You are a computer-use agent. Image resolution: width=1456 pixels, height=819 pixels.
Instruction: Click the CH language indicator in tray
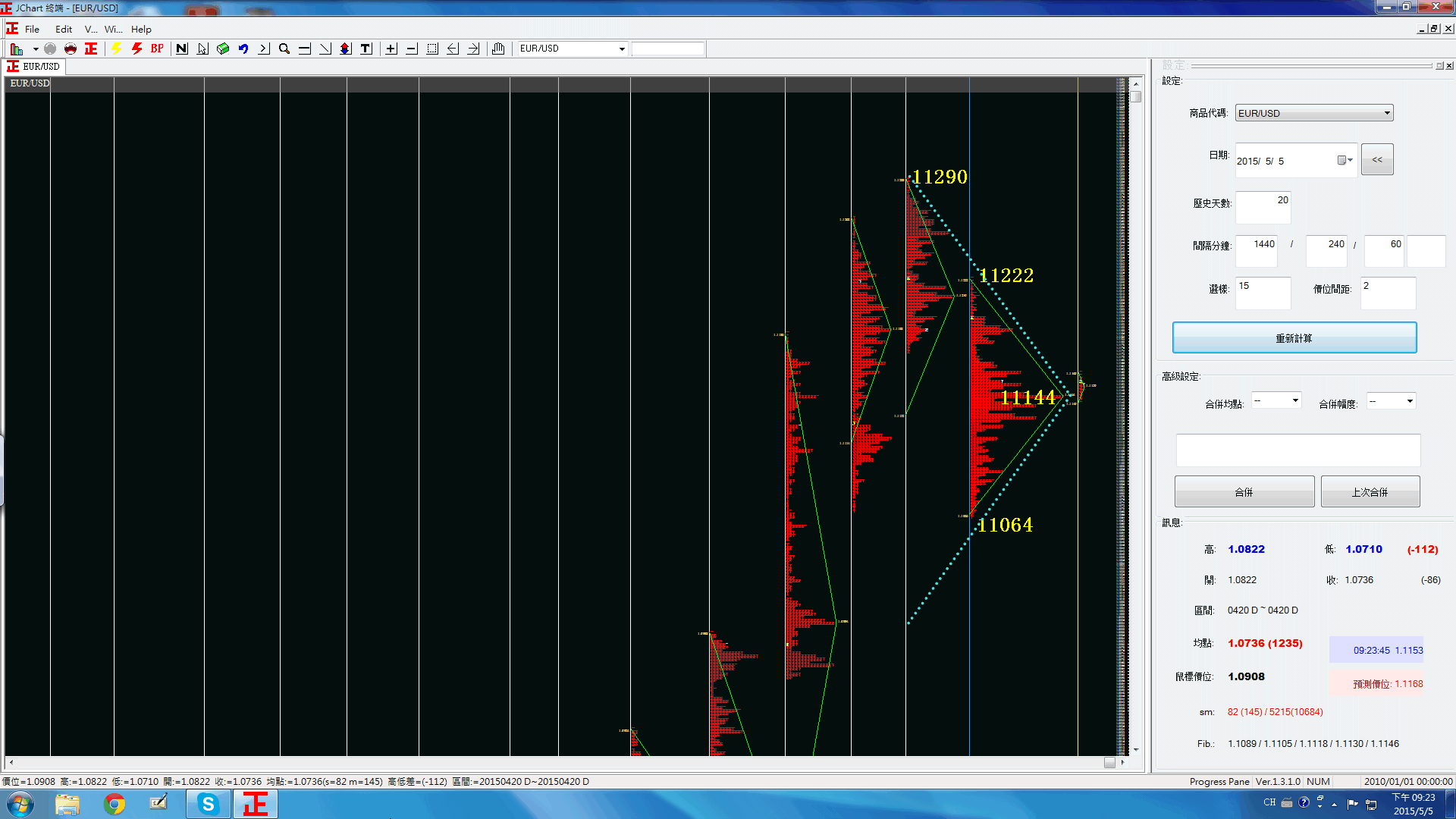point(1269,802)
